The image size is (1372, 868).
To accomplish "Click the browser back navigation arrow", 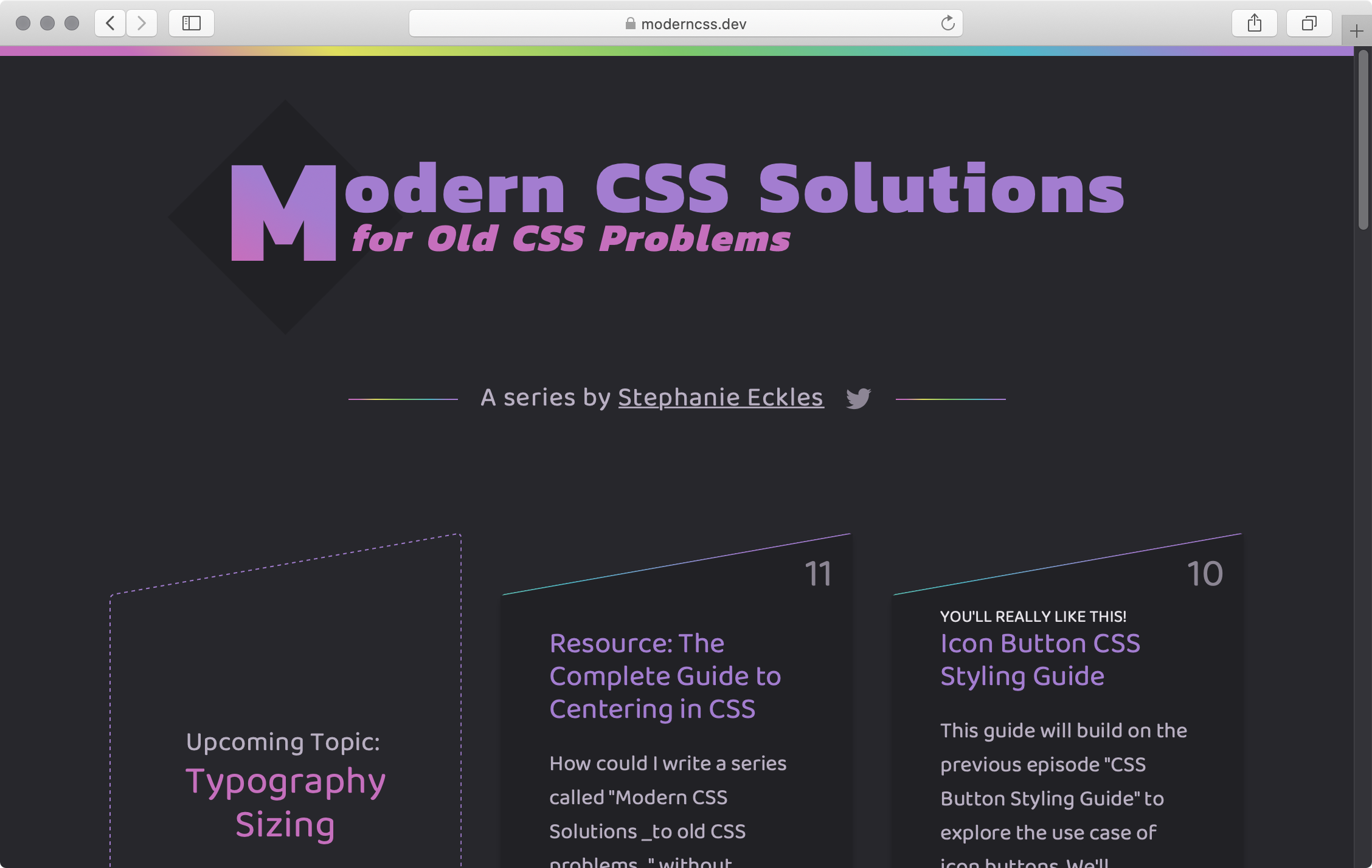I will coord(110,22).
